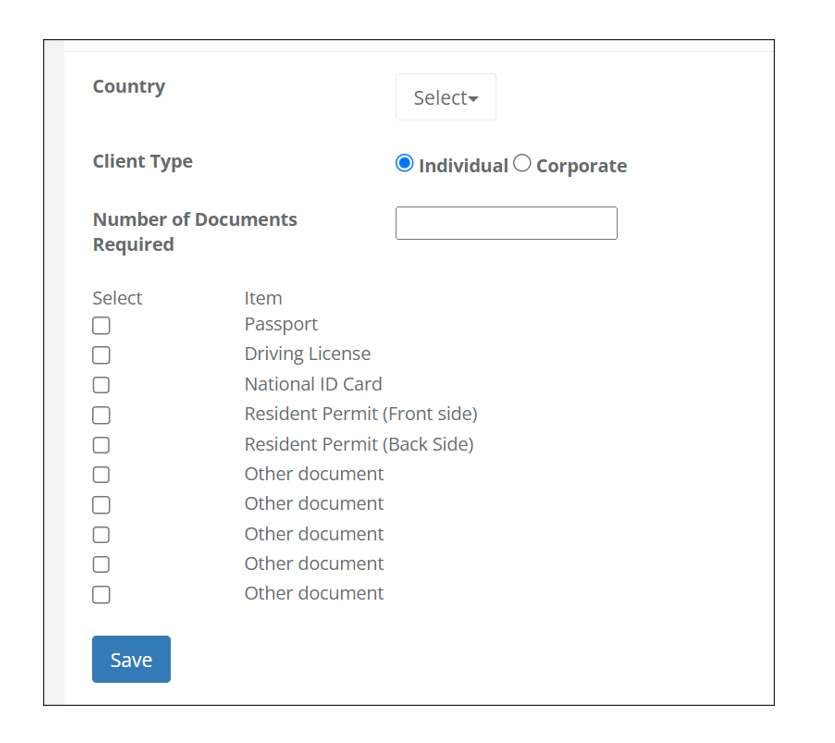Check Resident Permit (Front side) box

tap(101, 415)
